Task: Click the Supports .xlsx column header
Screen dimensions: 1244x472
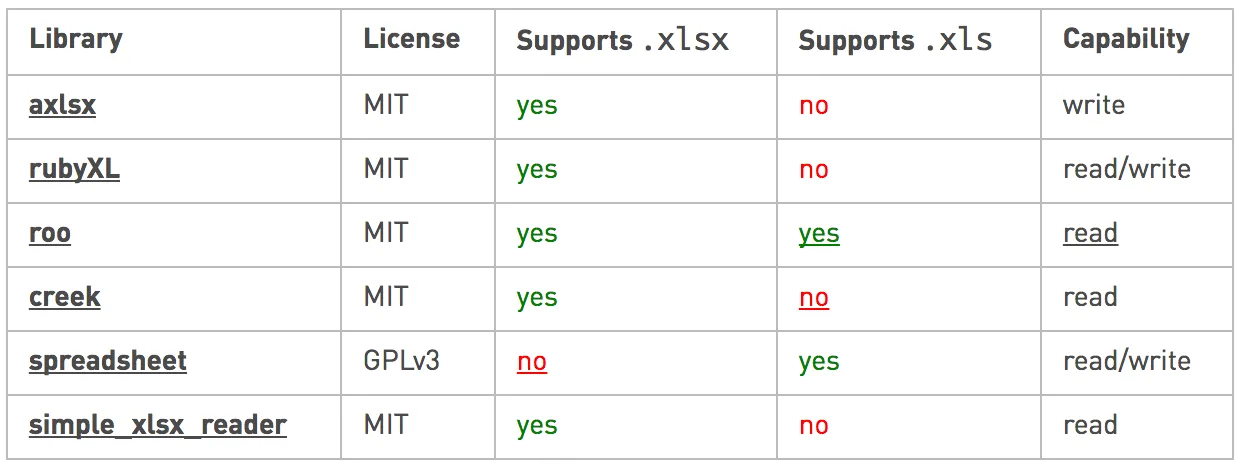Action: (622, 41)
